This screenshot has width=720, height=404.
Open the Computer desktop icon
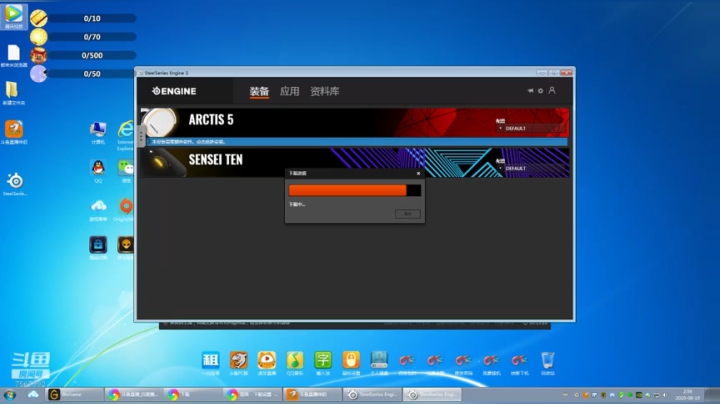[x=98, y=133]
